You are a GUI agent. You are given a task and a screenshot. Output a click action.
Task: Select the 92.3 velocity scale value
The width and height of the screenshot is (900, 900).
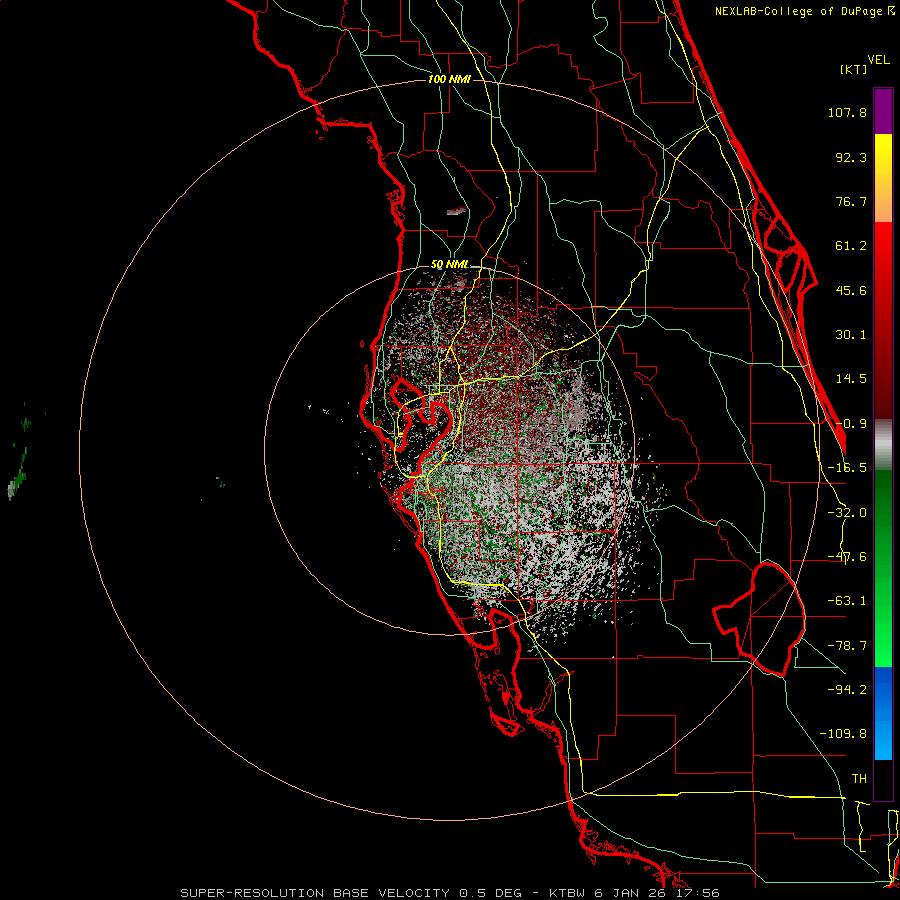point(851,157)
